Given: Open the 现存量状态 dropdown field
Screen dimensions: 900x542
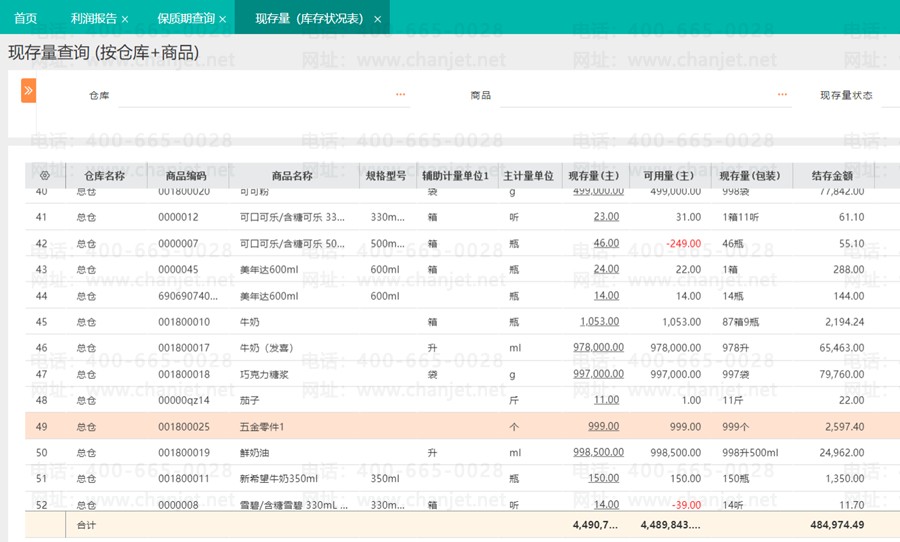Looking at the screenshot, I should 890,96.
